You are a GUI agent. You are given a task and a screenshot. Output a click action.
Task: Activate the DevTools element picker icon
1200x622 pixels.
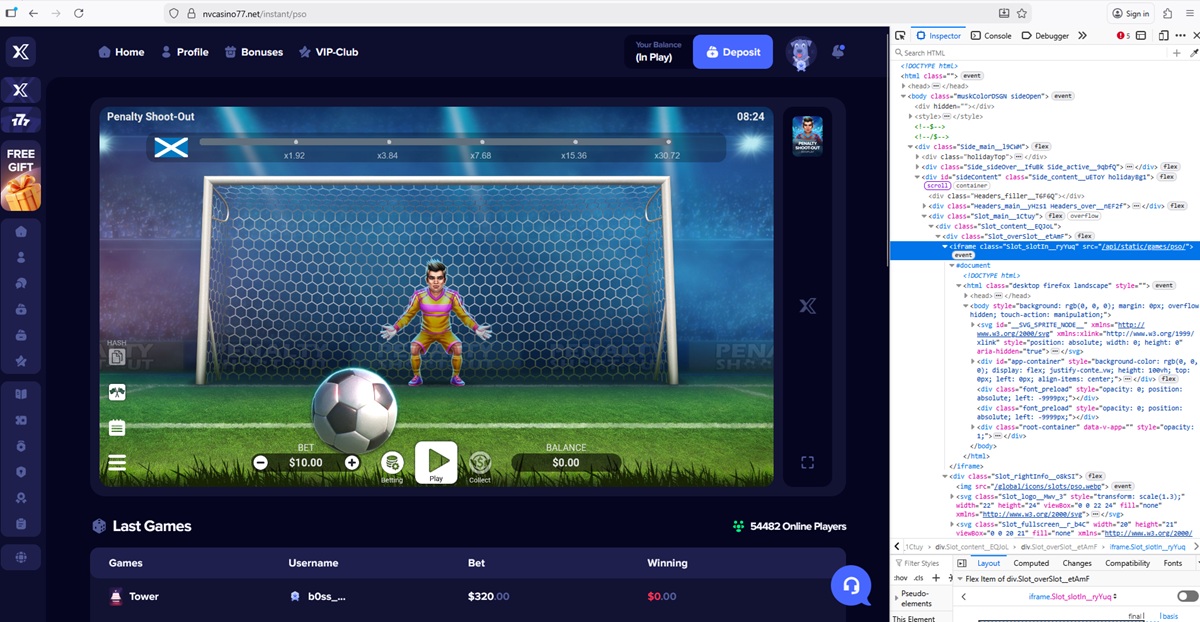900,35
